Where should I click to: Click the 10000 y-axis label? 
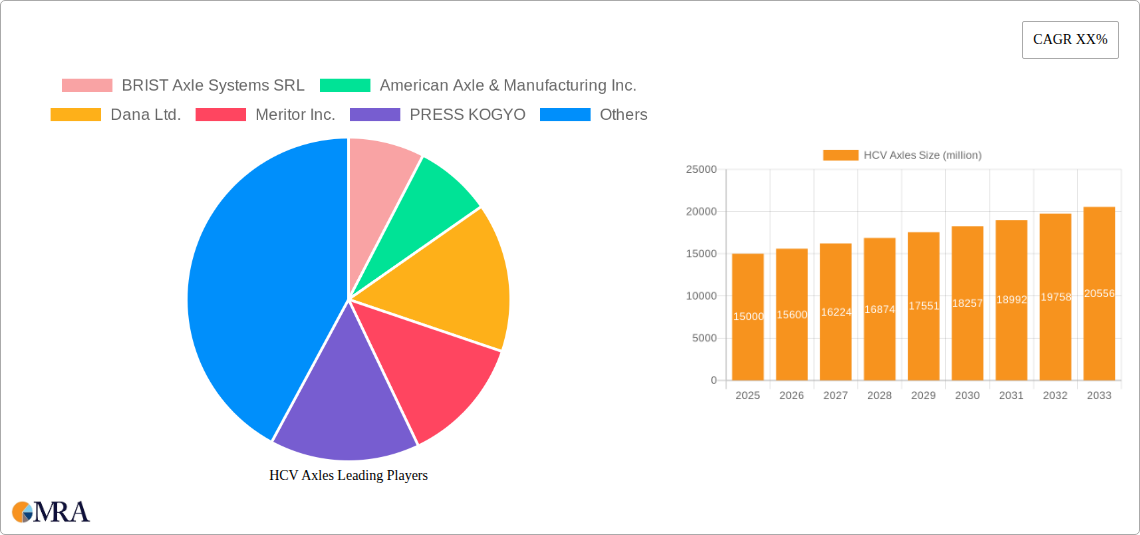coord(701,296)
